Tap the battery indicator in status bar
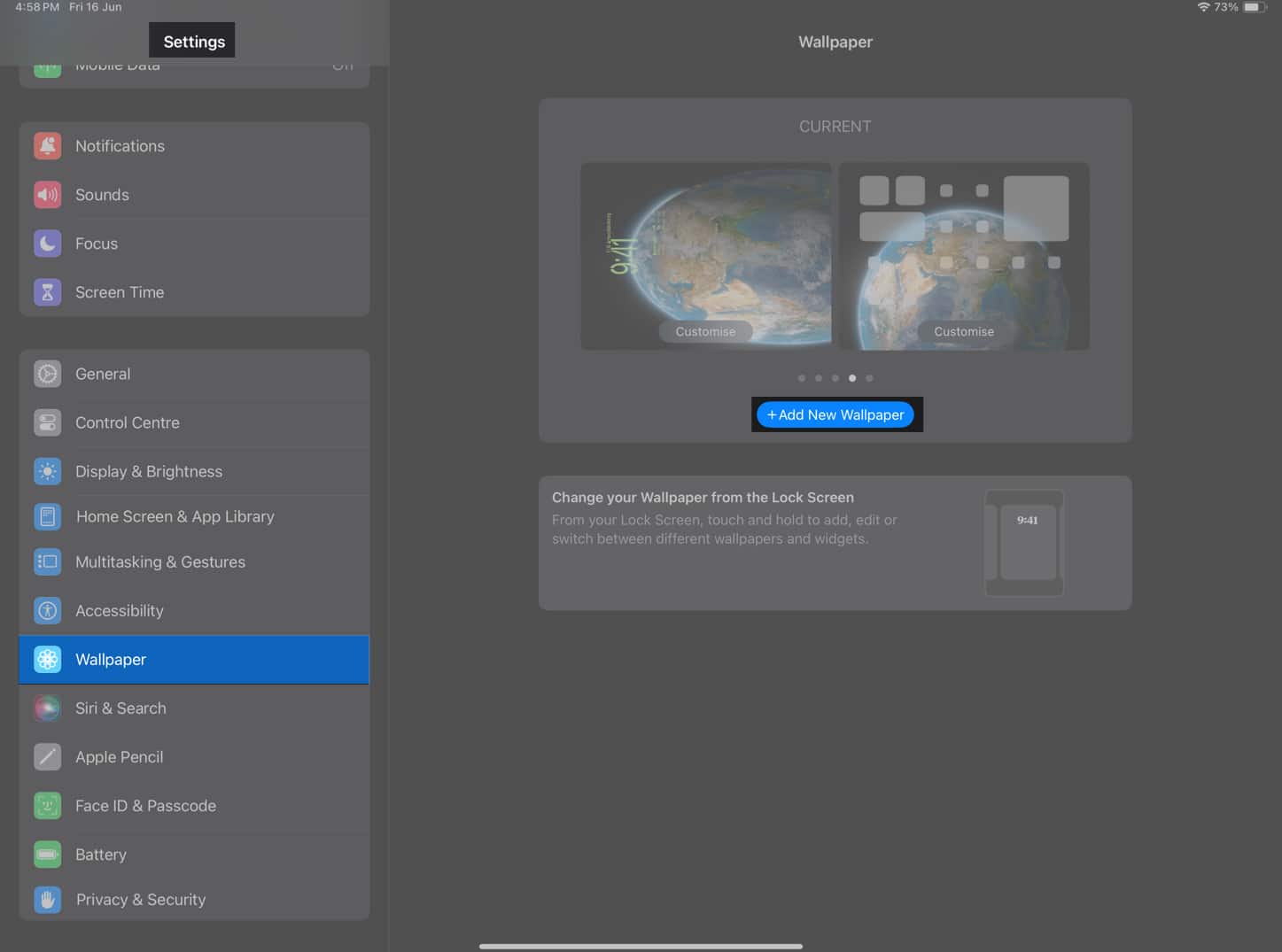Screen dimensions: 1282x952 coord(1254,7)
